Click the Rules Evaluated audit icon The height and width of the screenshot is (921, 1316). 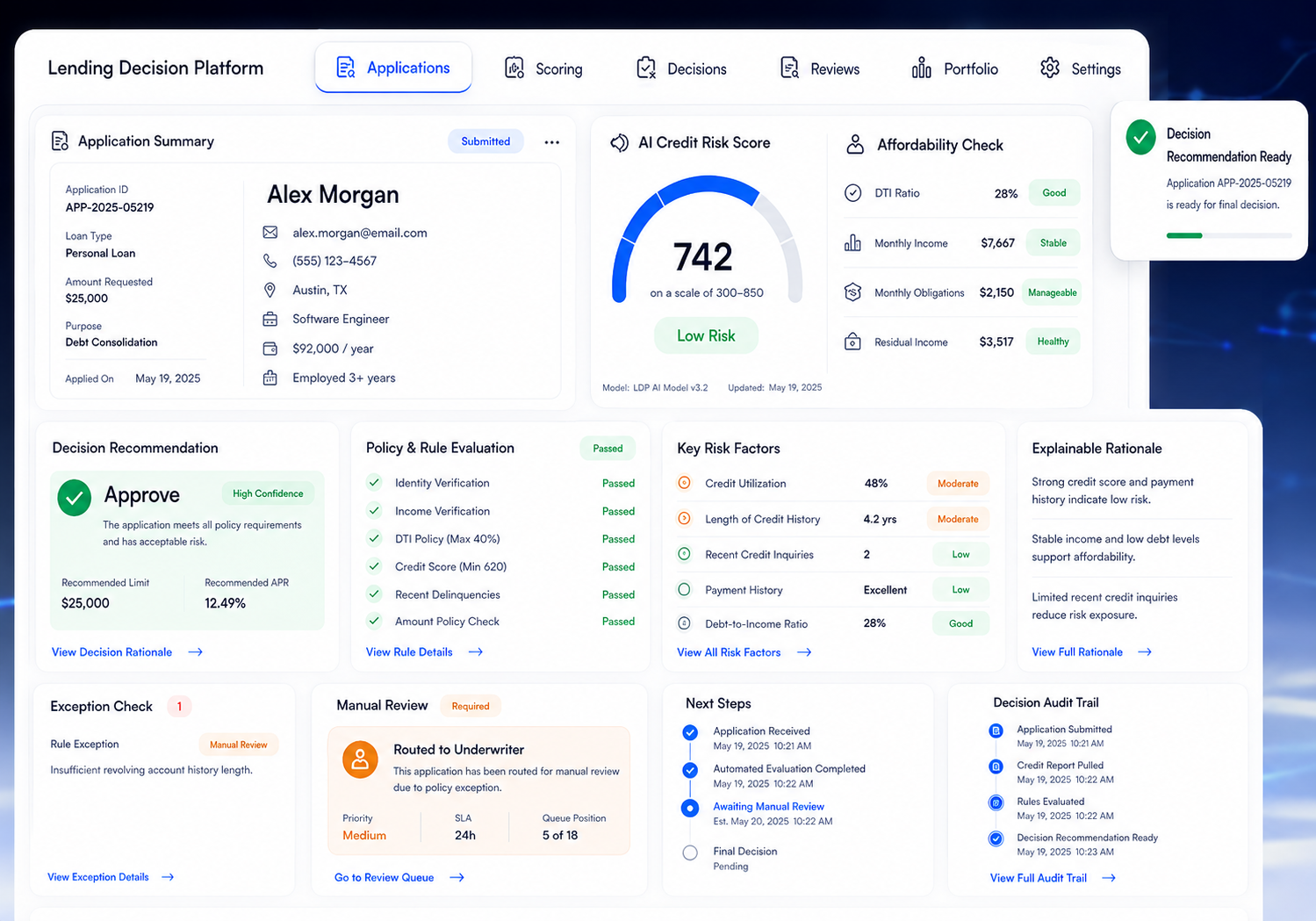point(996,802)
